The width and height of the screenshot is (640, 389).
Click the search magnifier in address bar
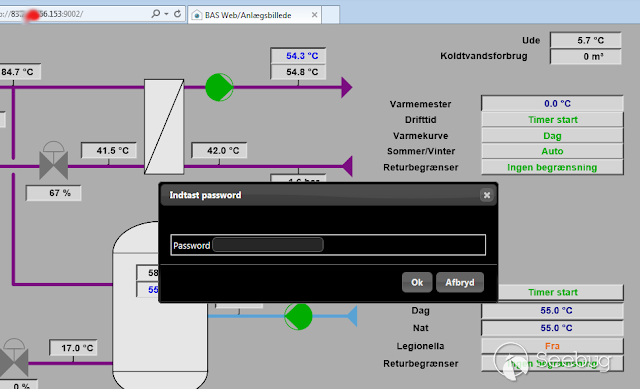[156, 14]
